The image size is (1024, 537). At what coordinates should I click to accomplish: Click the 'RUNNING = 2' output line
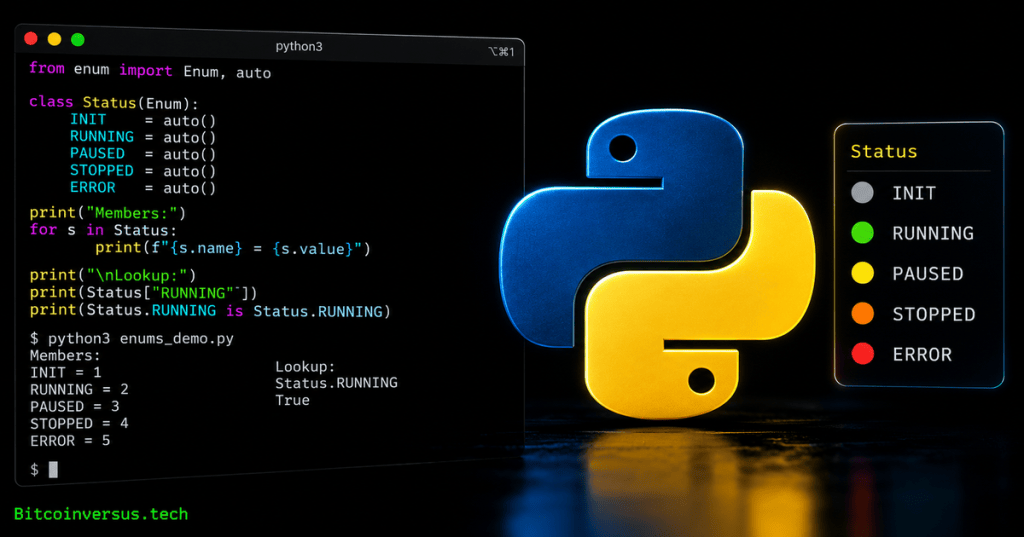click(79, 389)
